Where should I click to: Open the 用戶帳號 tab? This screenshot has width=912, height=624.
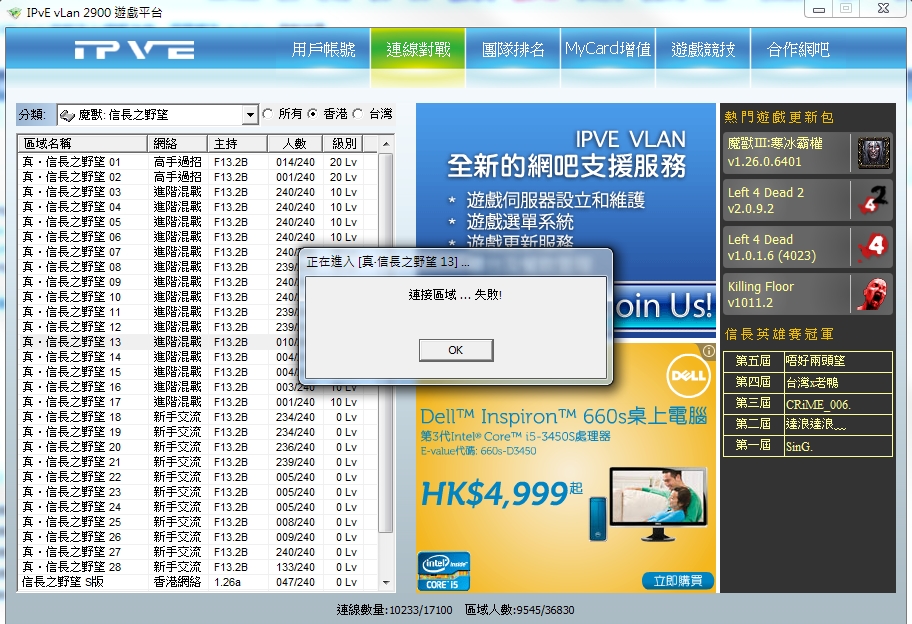(x=323, y=49)
